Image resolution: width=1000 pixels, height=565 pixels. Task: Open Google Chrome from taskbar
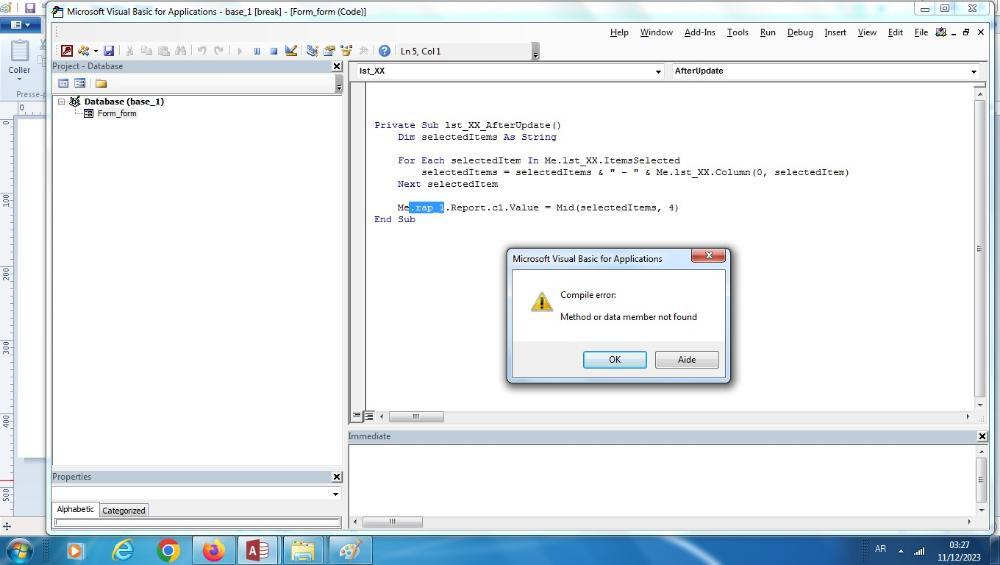[x=168, y=550]
